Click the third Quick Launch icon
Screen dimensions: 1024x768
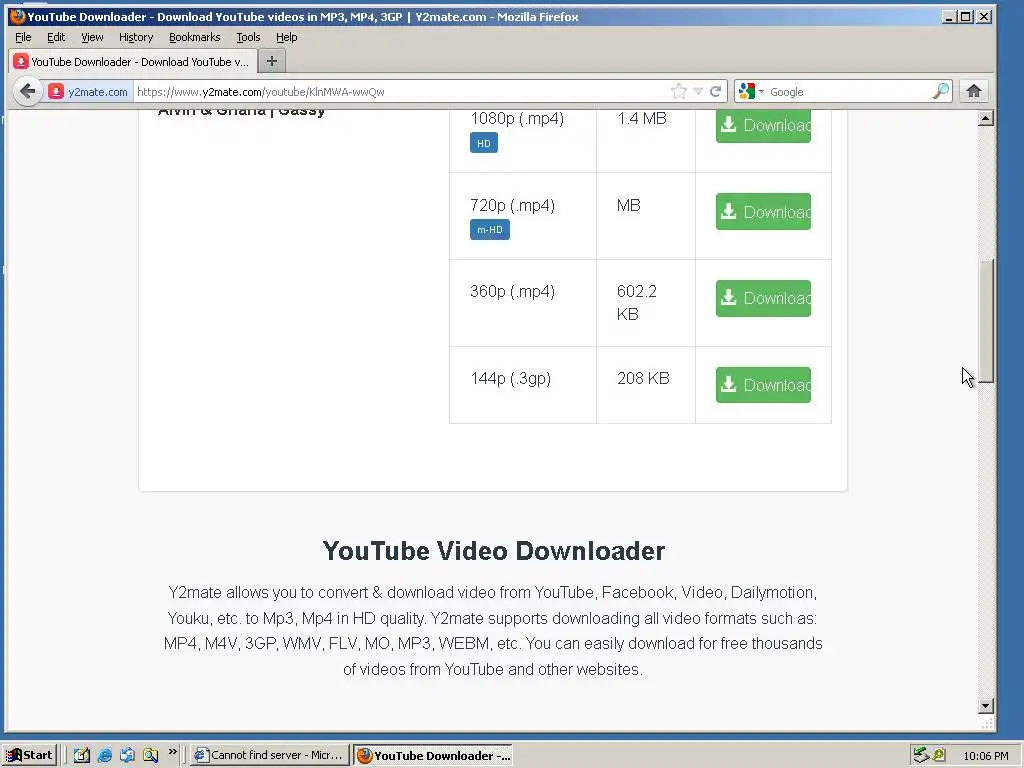[x=127, y=756]
